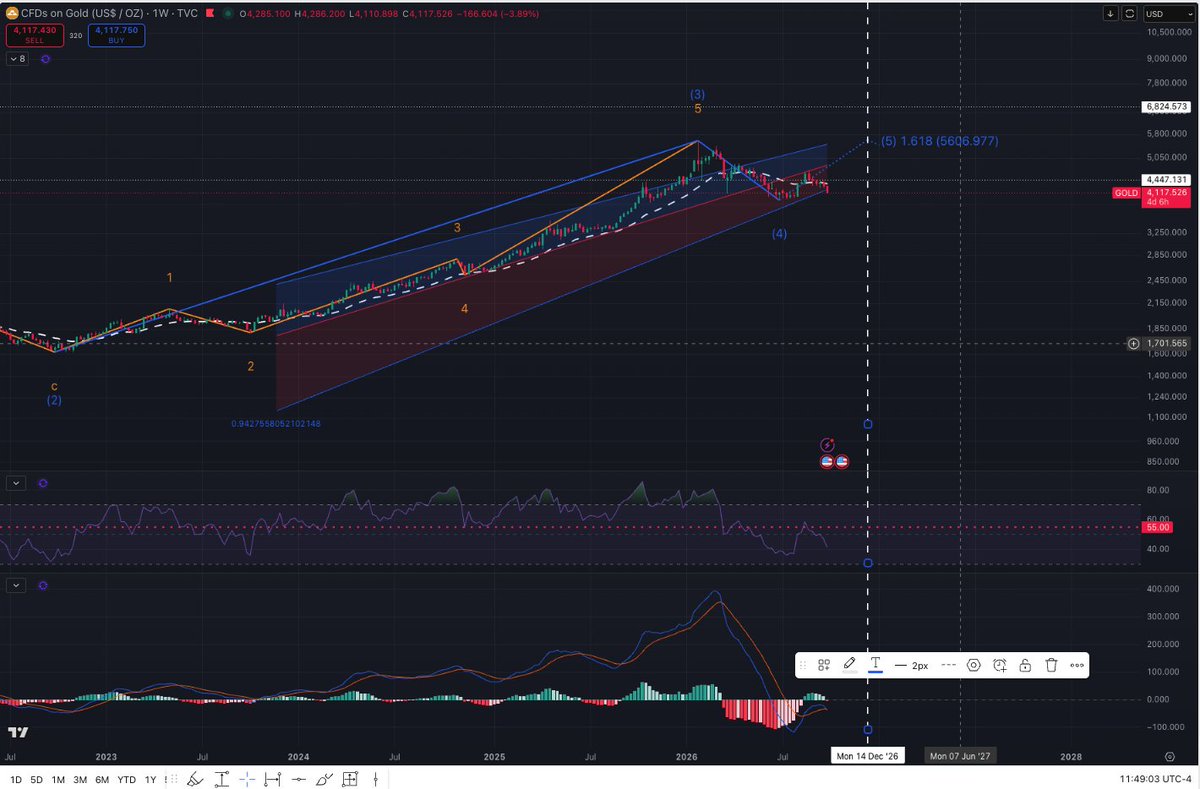Click the refresh icon near USD
The height and width of the screenshot is (789, 1200).
[1130, 14]
